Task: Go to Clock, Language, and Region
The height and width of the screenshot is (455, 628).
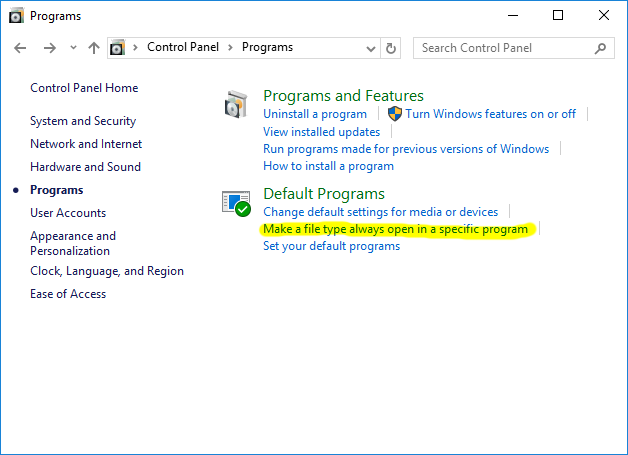Action: tap(107, 271)
